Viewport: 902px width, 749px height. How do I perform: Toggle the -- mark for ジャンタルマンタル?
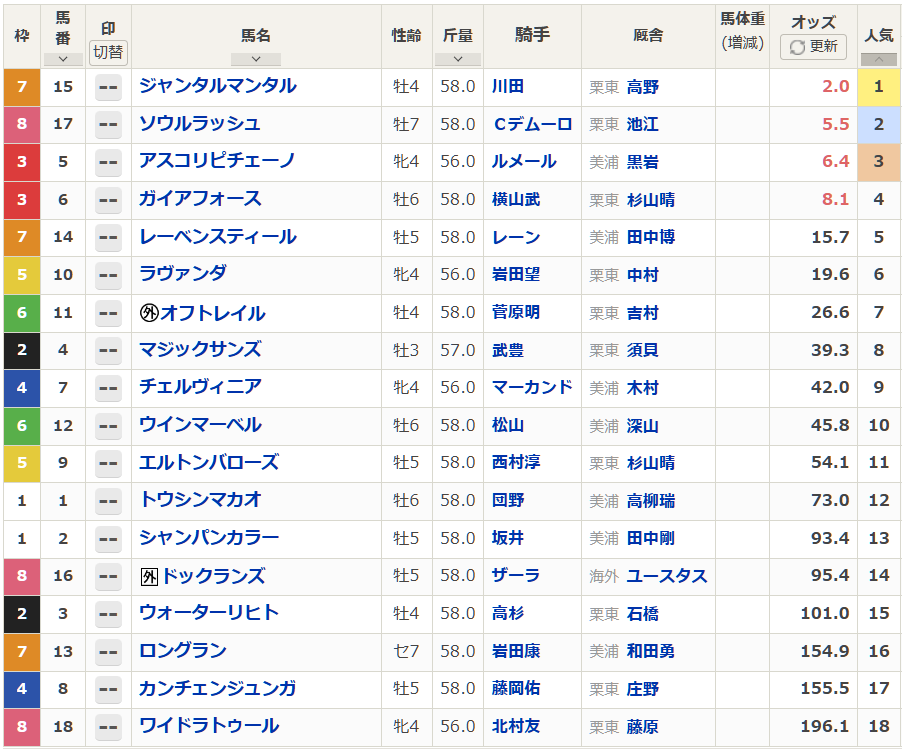click(x=108, y=87)
